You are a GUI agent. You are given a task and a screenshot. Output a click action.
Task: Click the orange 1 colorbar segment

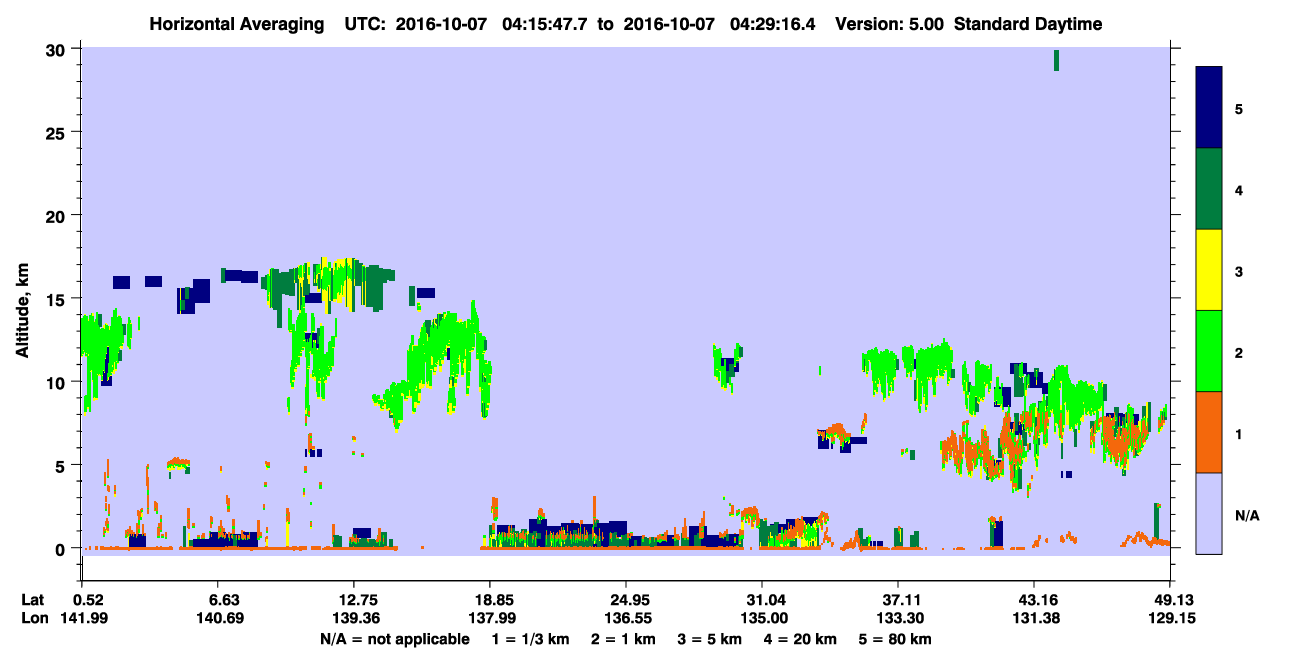point(1209,432)
